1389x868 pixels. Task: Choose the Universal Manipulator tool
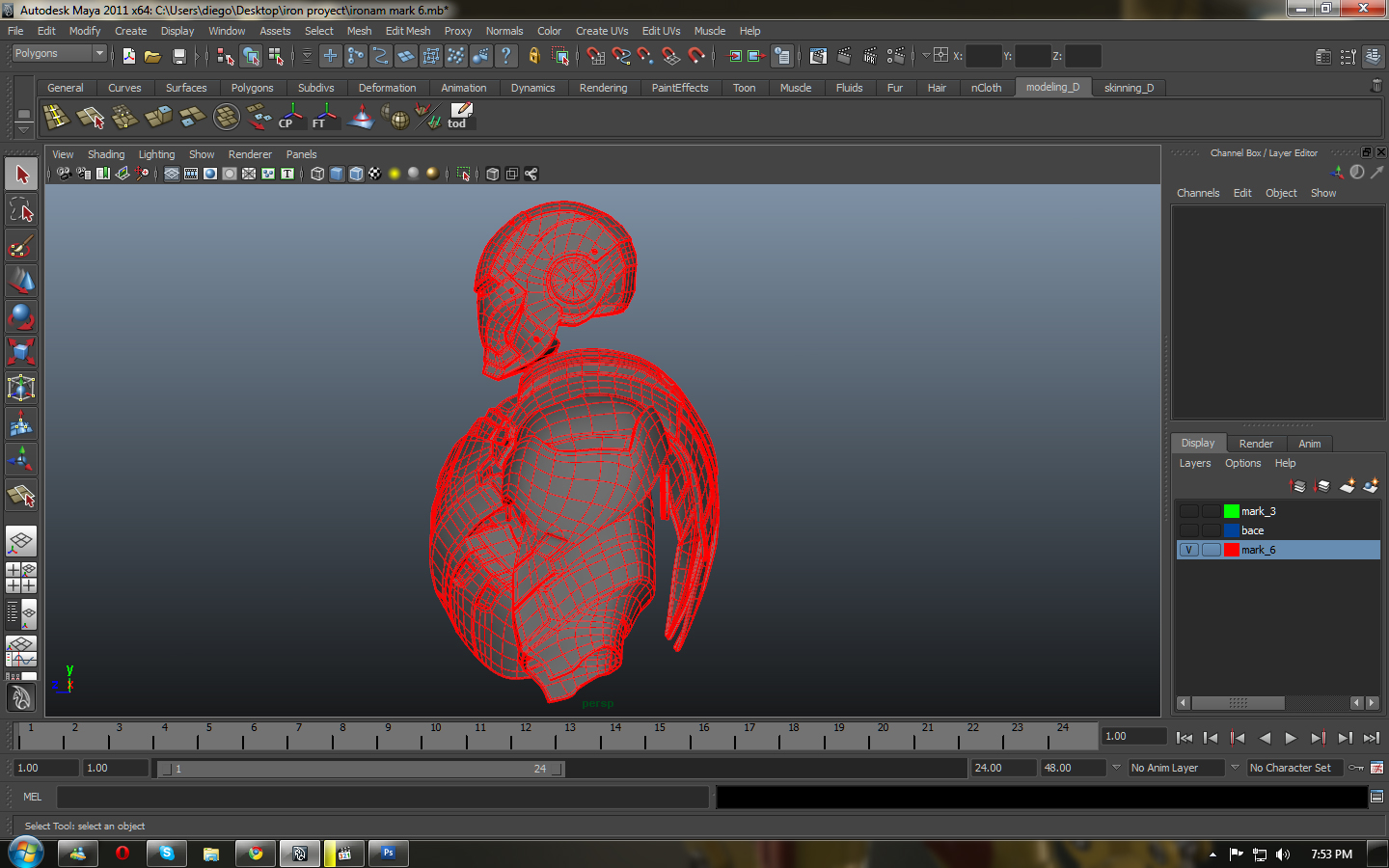click(21, 388)
